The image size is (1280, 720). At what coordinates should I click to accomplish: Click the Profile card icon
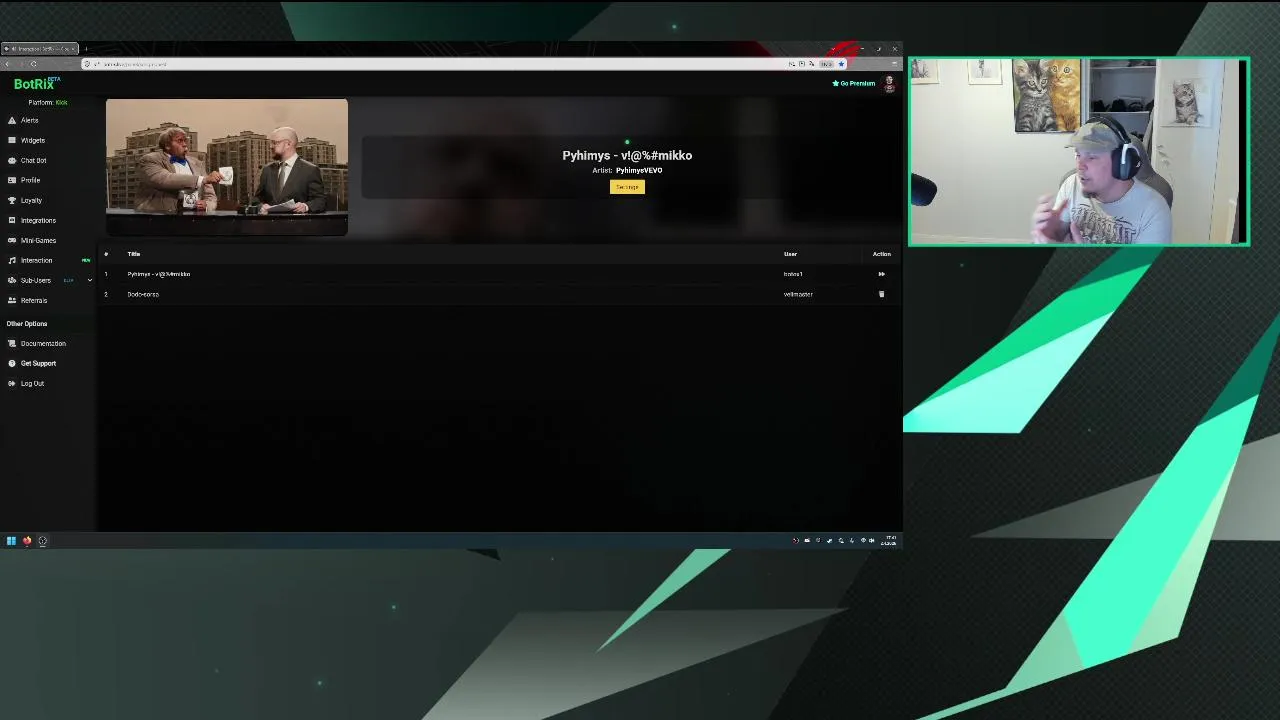tap(12, 180)
